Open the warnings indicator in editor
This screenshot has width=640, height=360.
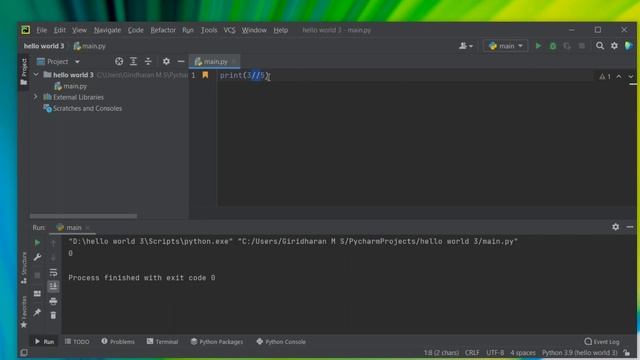605,76
